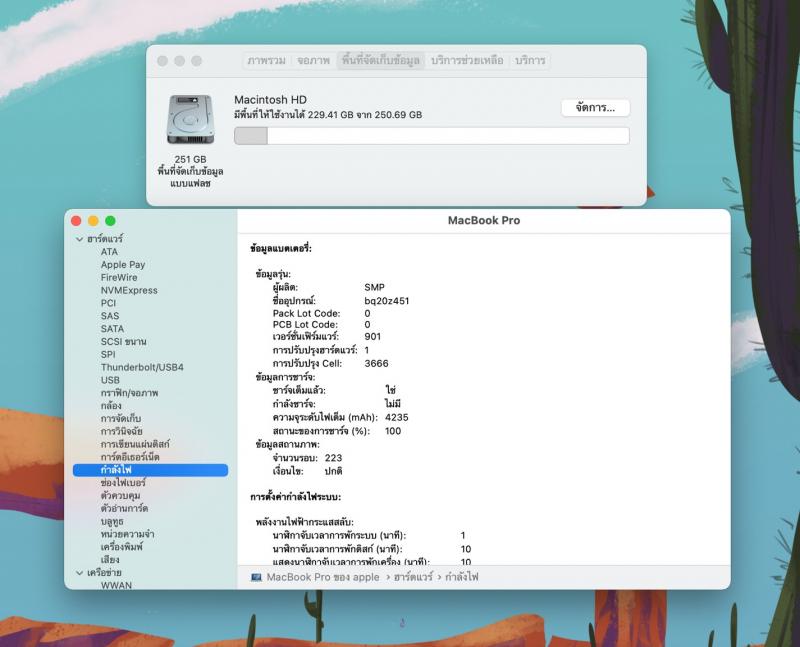Click "MacBook Pro ของ apple" in the path bar
Screen dimensions: 800x647
coord(323,577)
